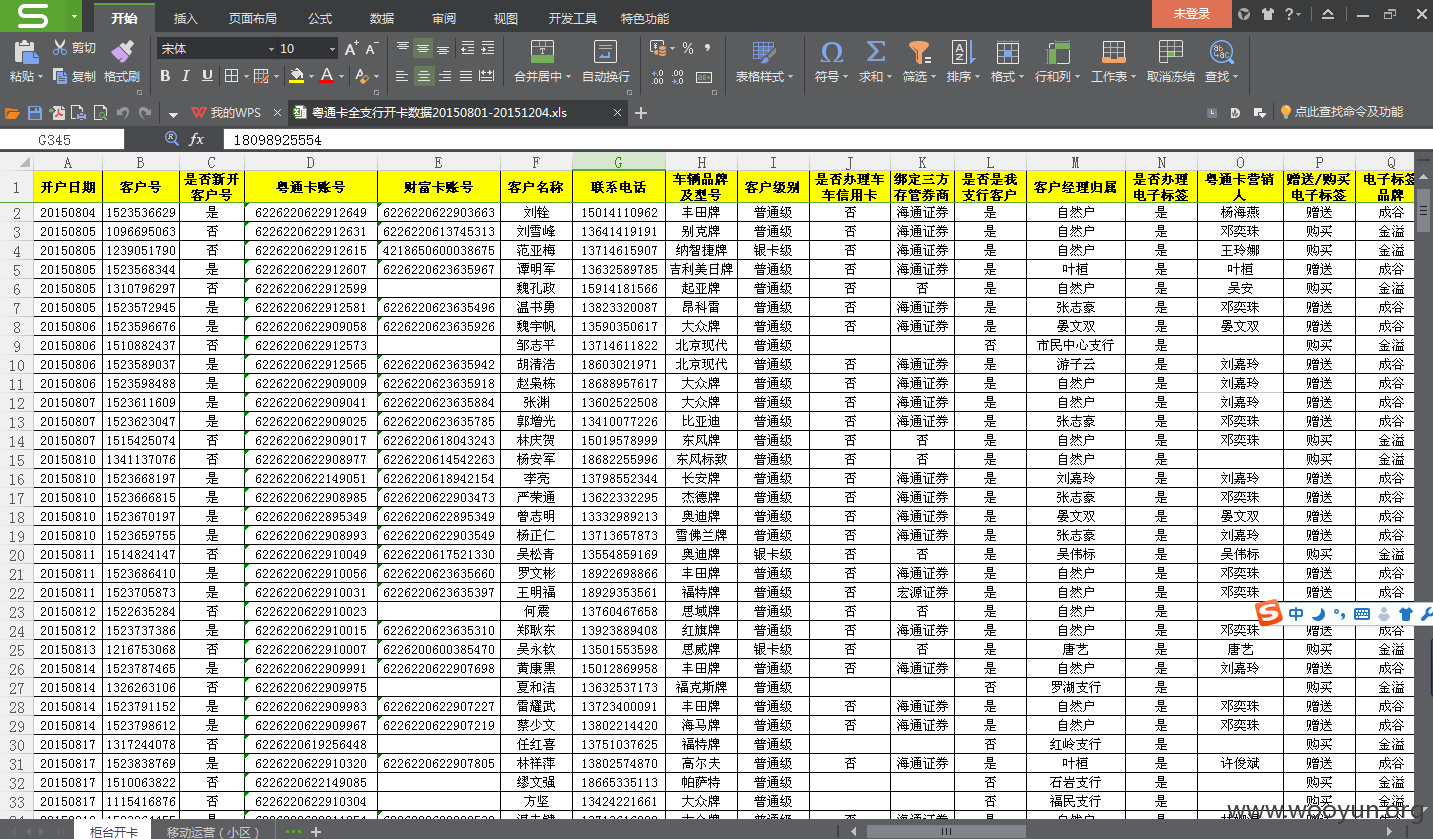The height and width of the screenshot is (839, 1433).
Task: Open the 公式 (Formulas) ribbon tab
Action: pyautogui.click(x=320, y=18)
